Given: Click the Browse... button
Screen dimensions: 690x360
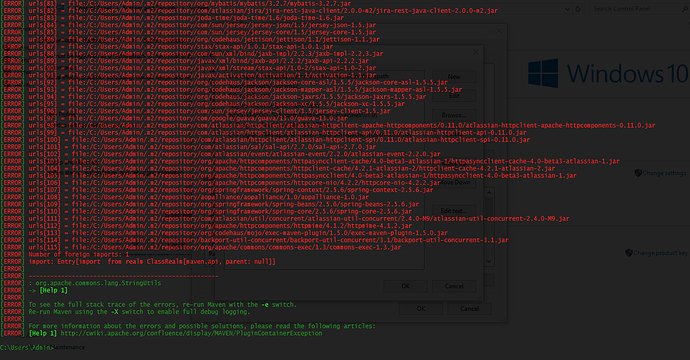Looking at the screenshot, I should click(x=454, y=115).
